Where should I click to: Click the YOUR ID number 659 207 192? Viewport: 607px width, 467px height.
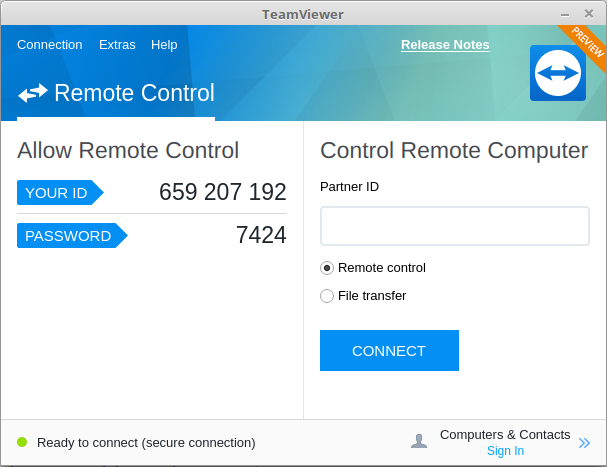tap(223, 192)
